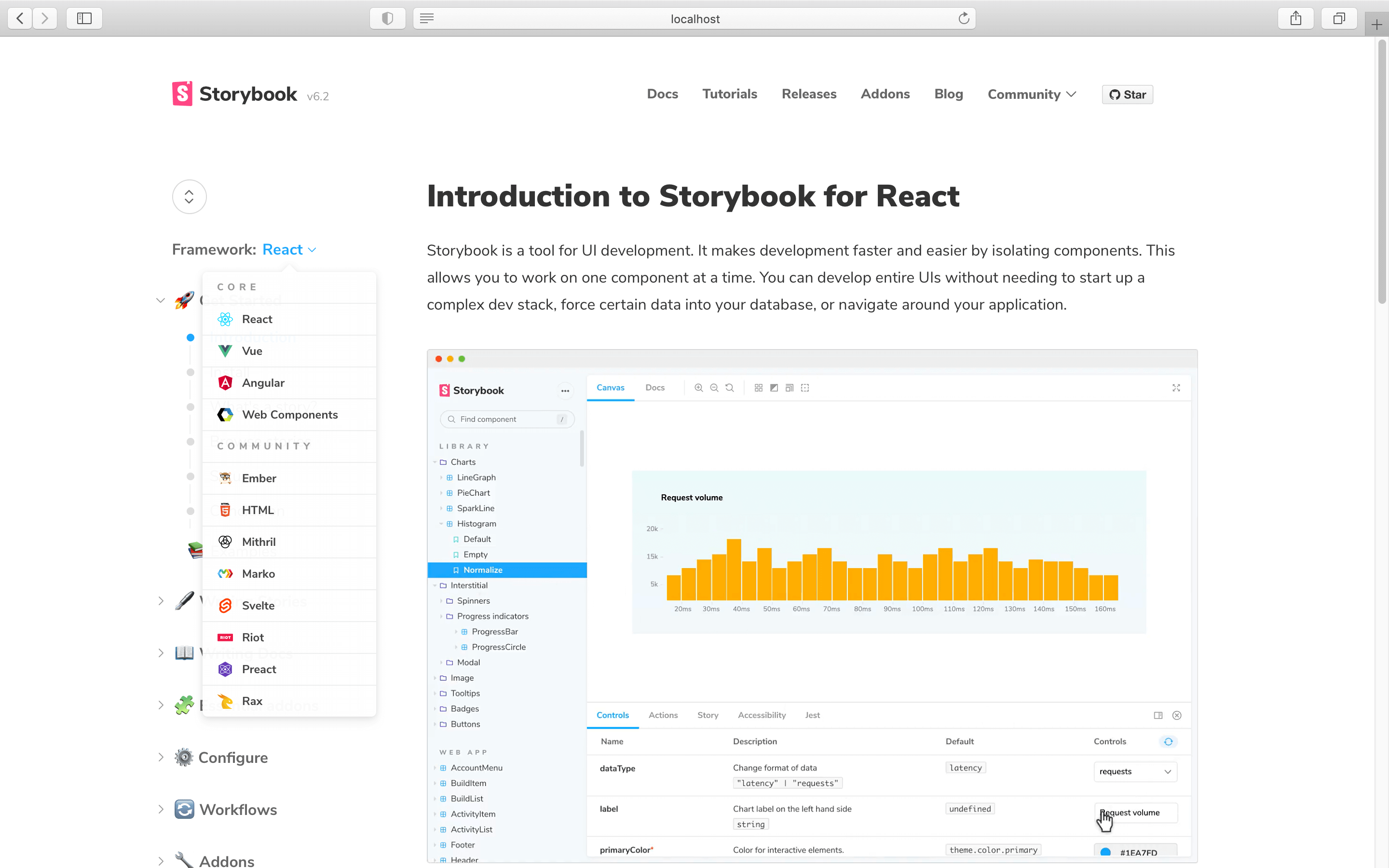Open the Releases nav link
The image size is (1389, 868).
coord(809,94)
